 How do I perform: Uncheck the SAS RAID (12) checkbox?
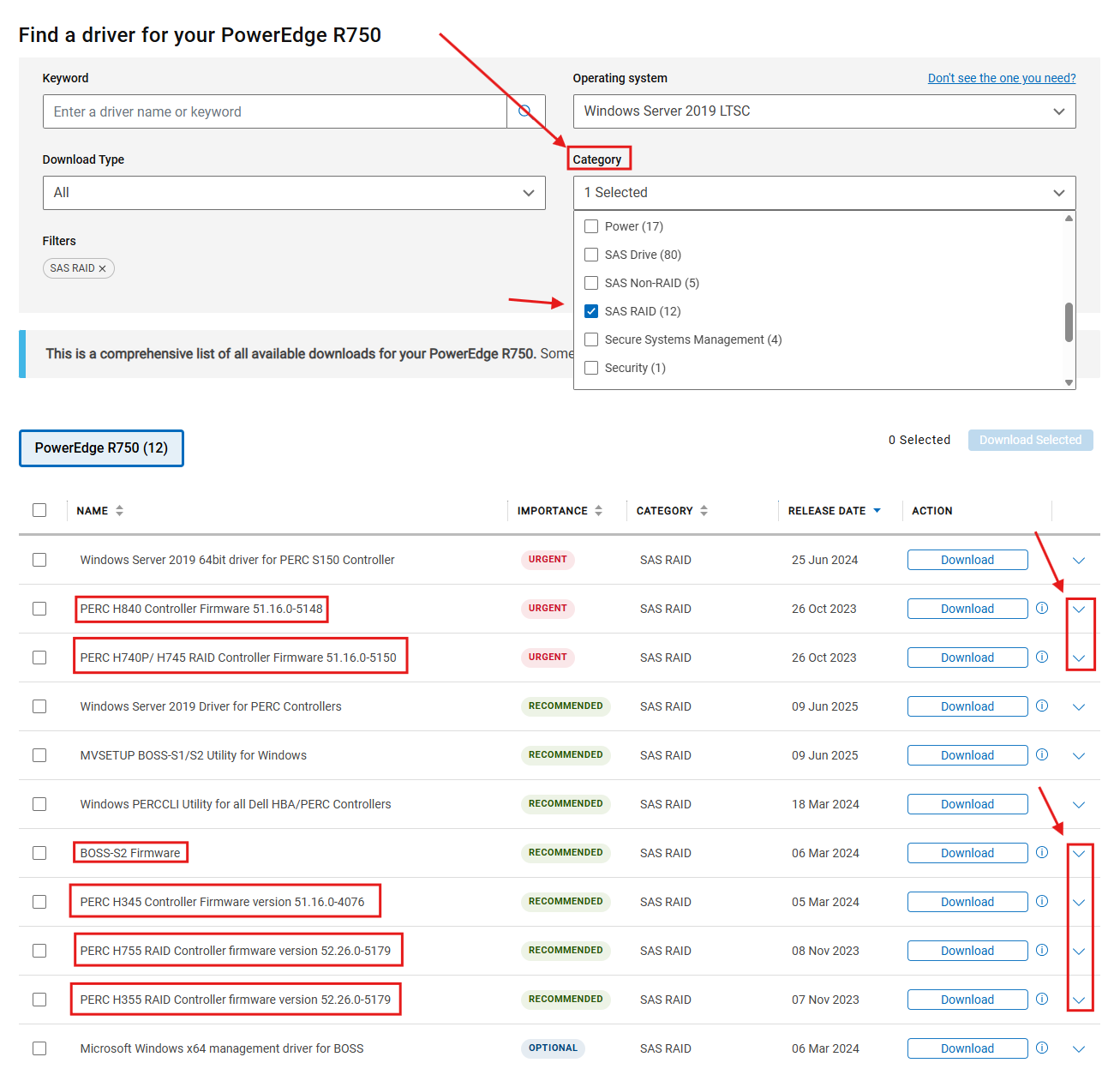click(x=591, y=311)
